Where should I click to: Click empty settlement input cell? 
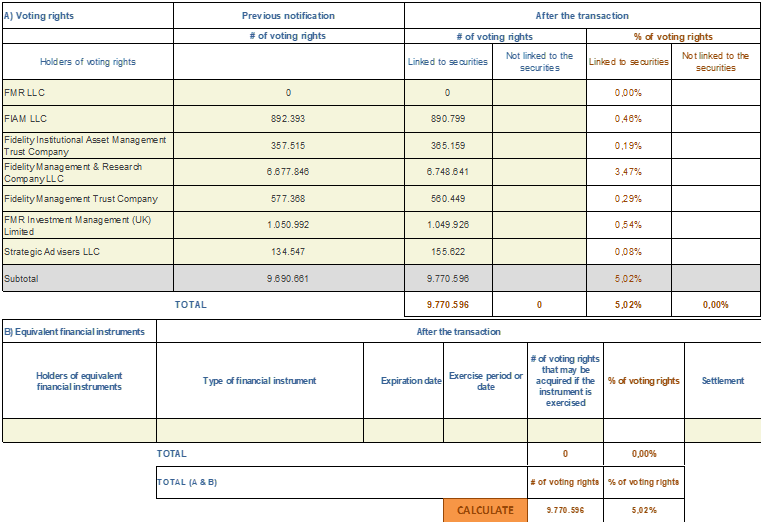[723, 430]
